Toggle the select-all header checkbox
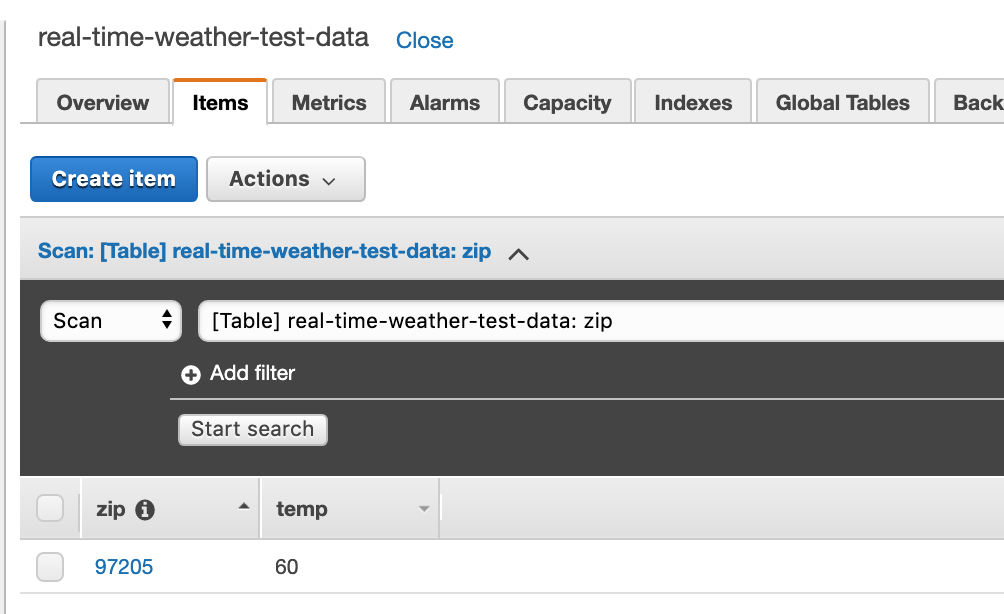 (x=50, y=509)
